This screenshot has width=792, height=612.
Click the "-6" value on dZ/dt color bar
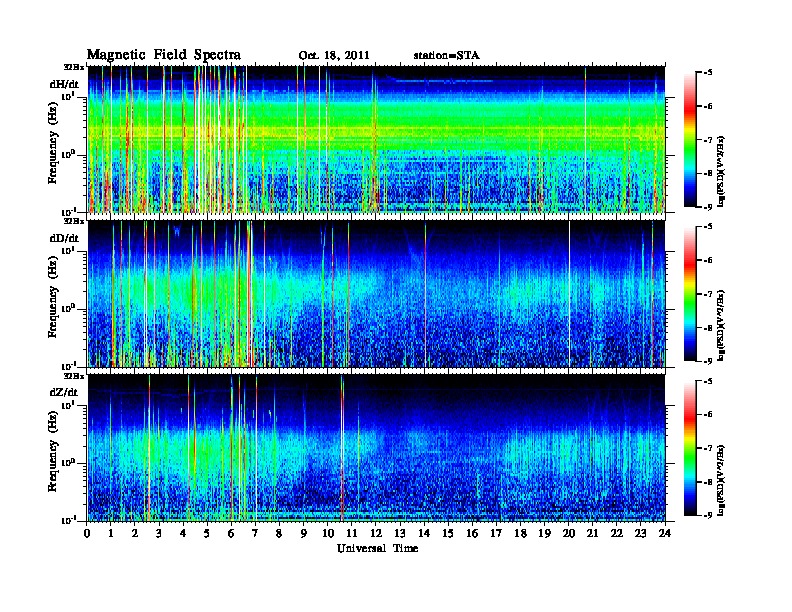pos(708,414)
